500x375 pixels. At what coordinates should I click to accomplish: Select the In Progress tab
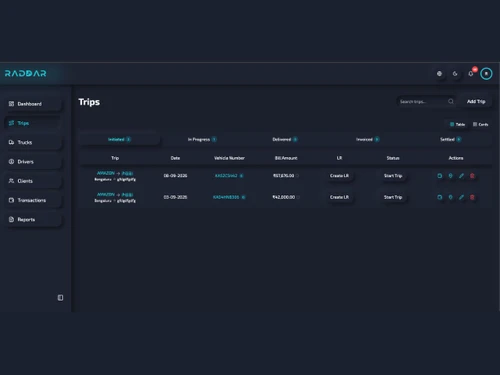tap(202, 139)
